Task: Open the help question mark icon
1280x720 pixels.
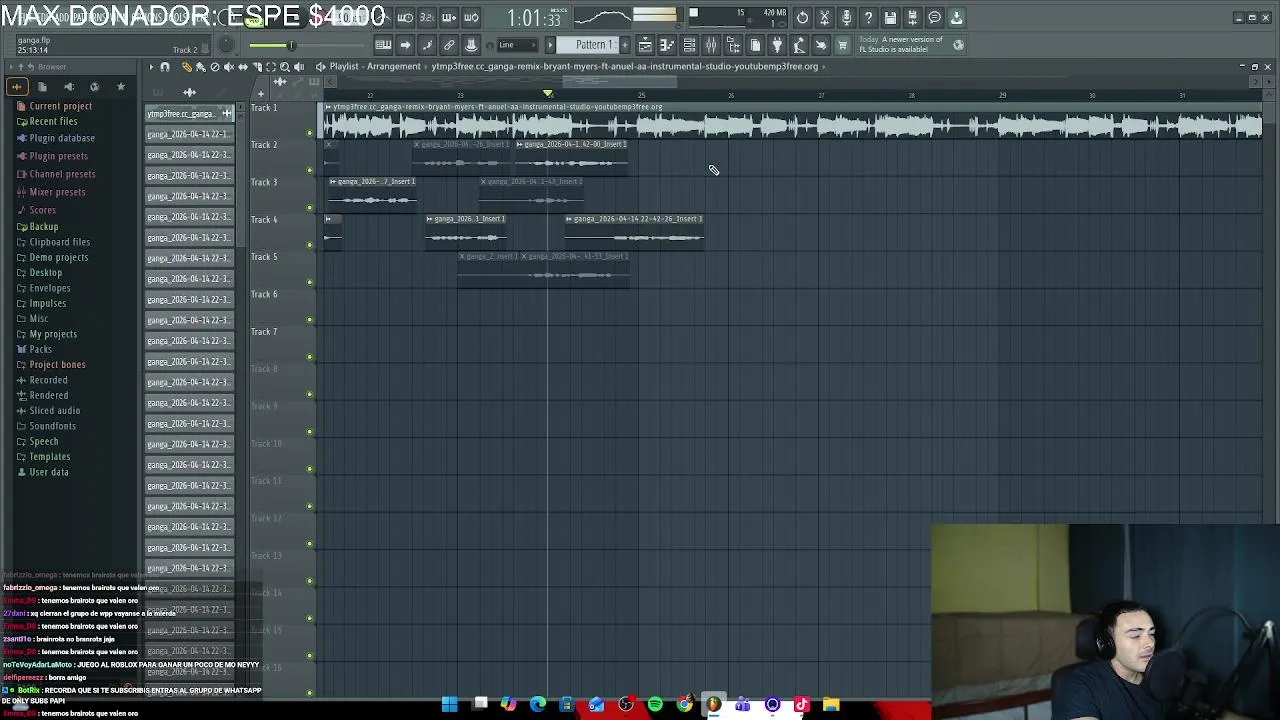Action: pos(868,17)
